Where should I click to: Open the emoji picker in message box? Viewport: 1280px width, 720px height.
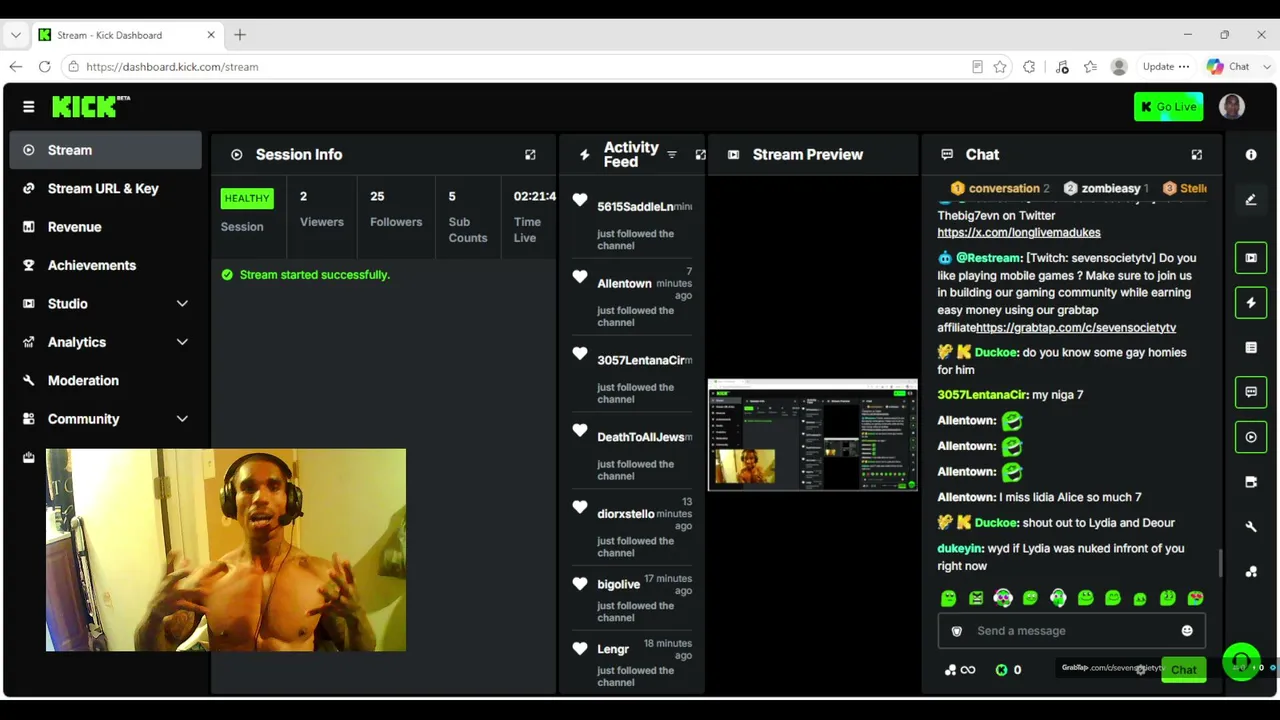click(x=1187, y=631)
